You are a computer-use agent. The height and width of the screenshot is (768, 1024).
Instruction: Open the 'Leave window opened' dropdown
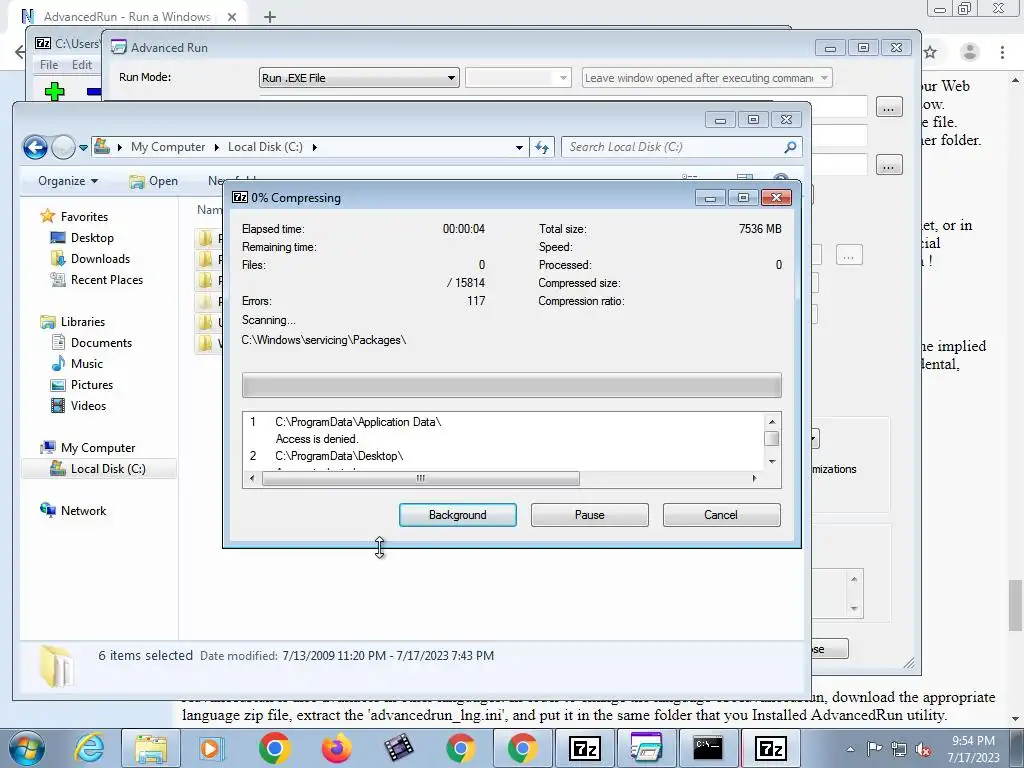tap(707, 78)
